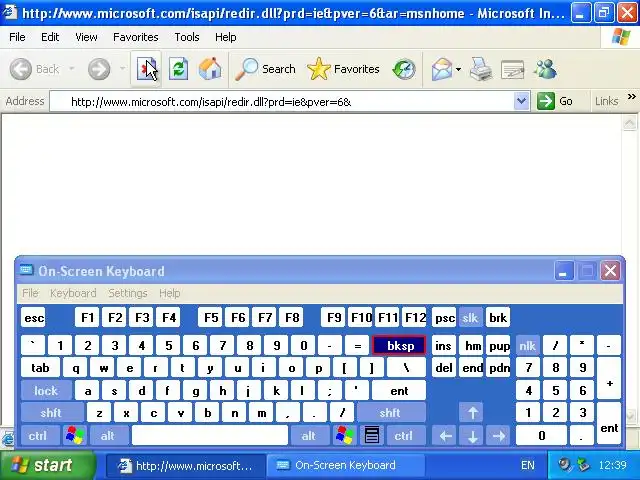This screenshot has height=480, width=640.
Task: Toggle the nlk num lock key
Action: pos(527,346)
